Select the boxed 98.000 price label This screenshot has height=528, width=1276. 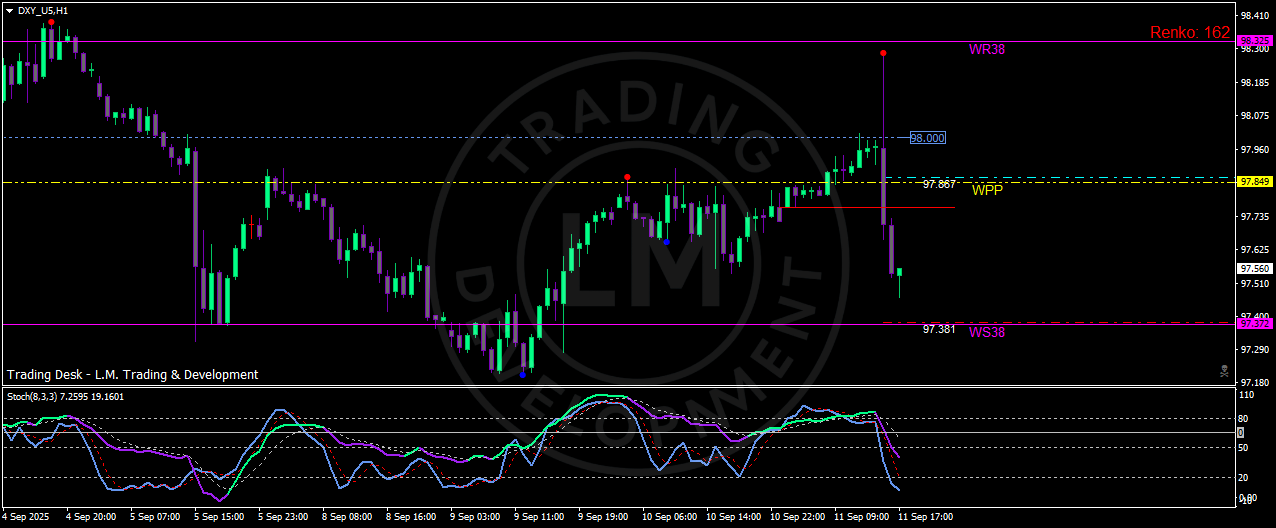tap(927, 138)
